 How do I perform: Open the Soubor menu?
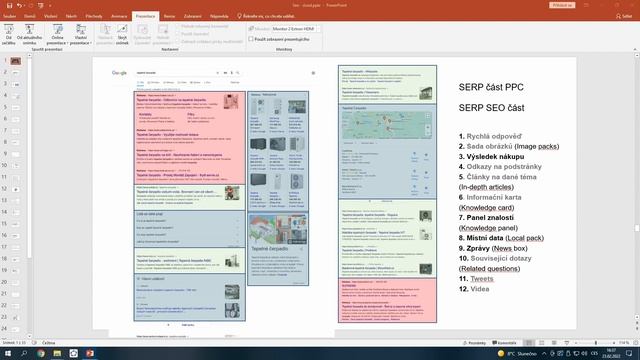coord(9,16)
